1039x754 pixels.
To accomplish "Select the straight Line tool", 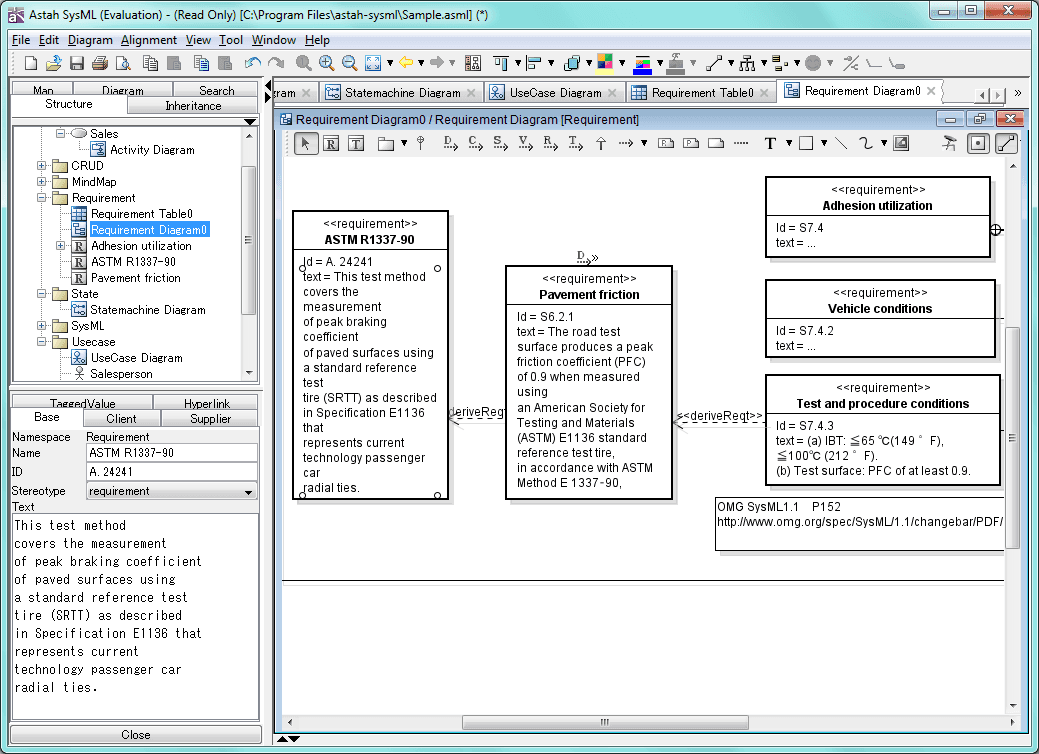I will tap(841, 143).
